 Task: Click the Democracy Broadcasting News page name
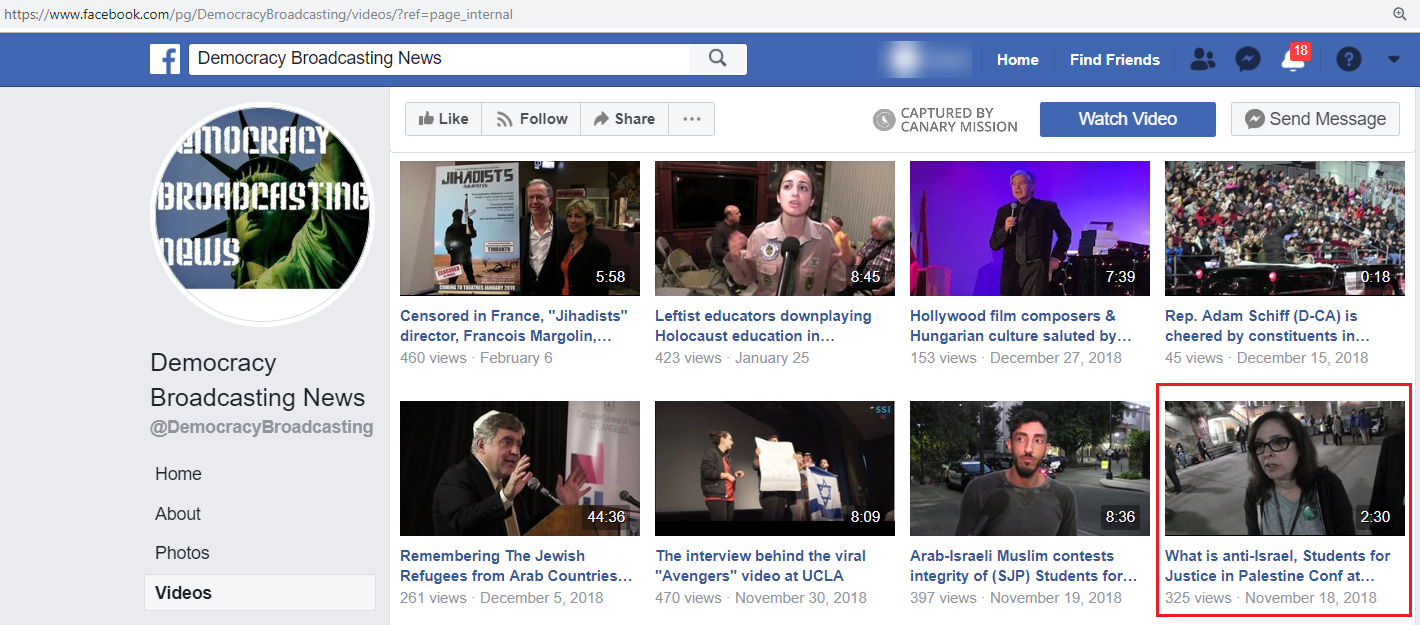pos(257,380)
